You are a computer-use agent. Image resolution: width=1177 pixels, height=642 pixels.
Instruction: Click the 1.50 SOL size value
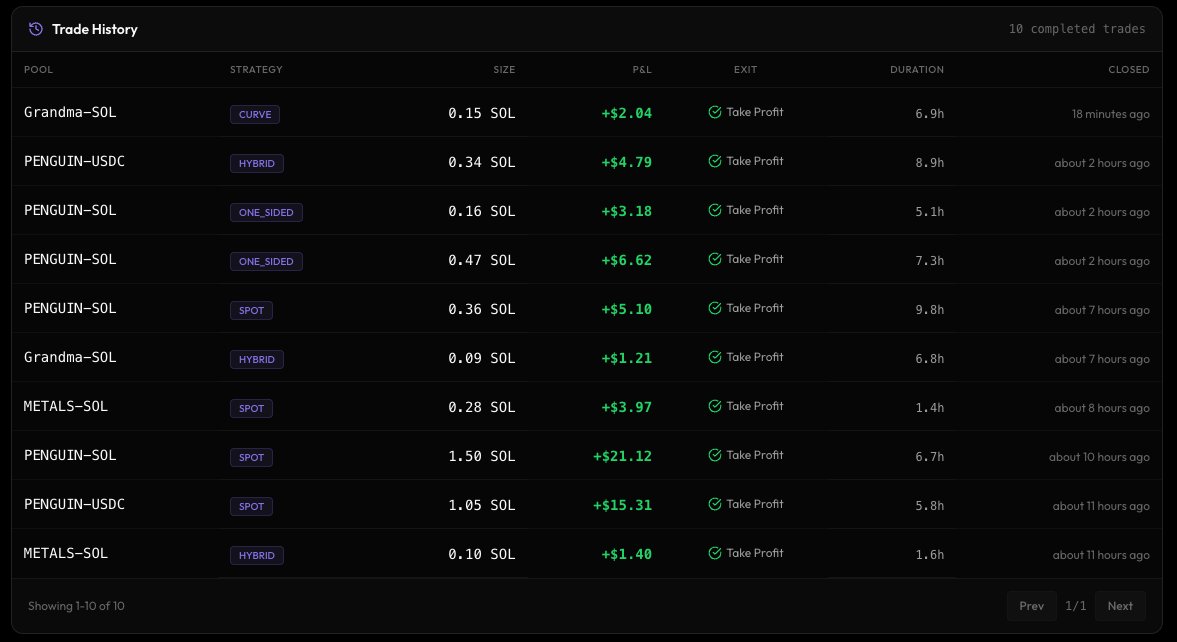tap(481, 456)
